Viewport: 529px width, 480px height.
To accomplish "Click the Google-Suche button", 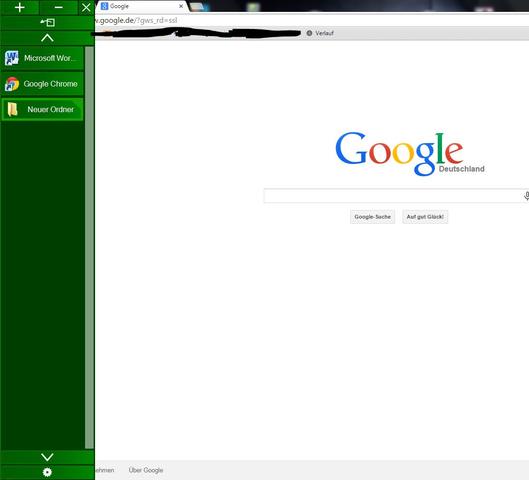I will tap(372, 217).
